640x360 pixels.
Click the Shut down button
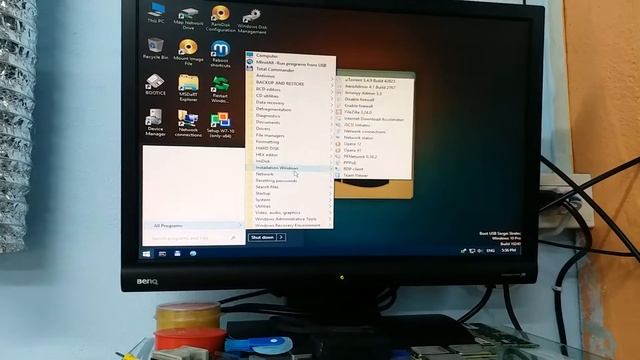click(262, 237)
